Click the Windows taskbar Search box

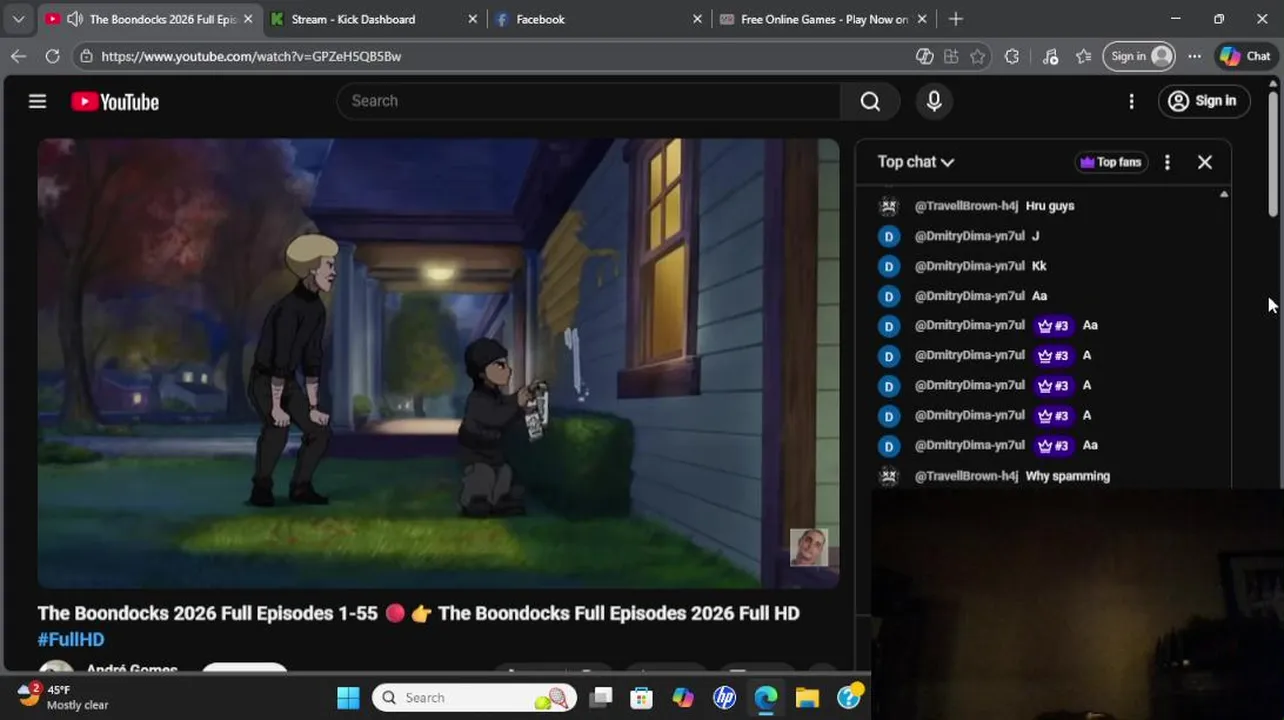(475, 698)
